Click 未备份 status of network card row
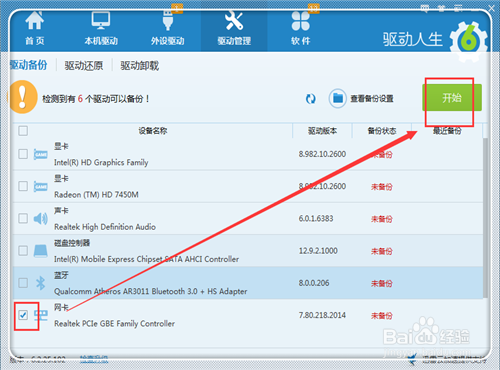The width and height of the screenshot is (500, 370). tap(382, 316)
